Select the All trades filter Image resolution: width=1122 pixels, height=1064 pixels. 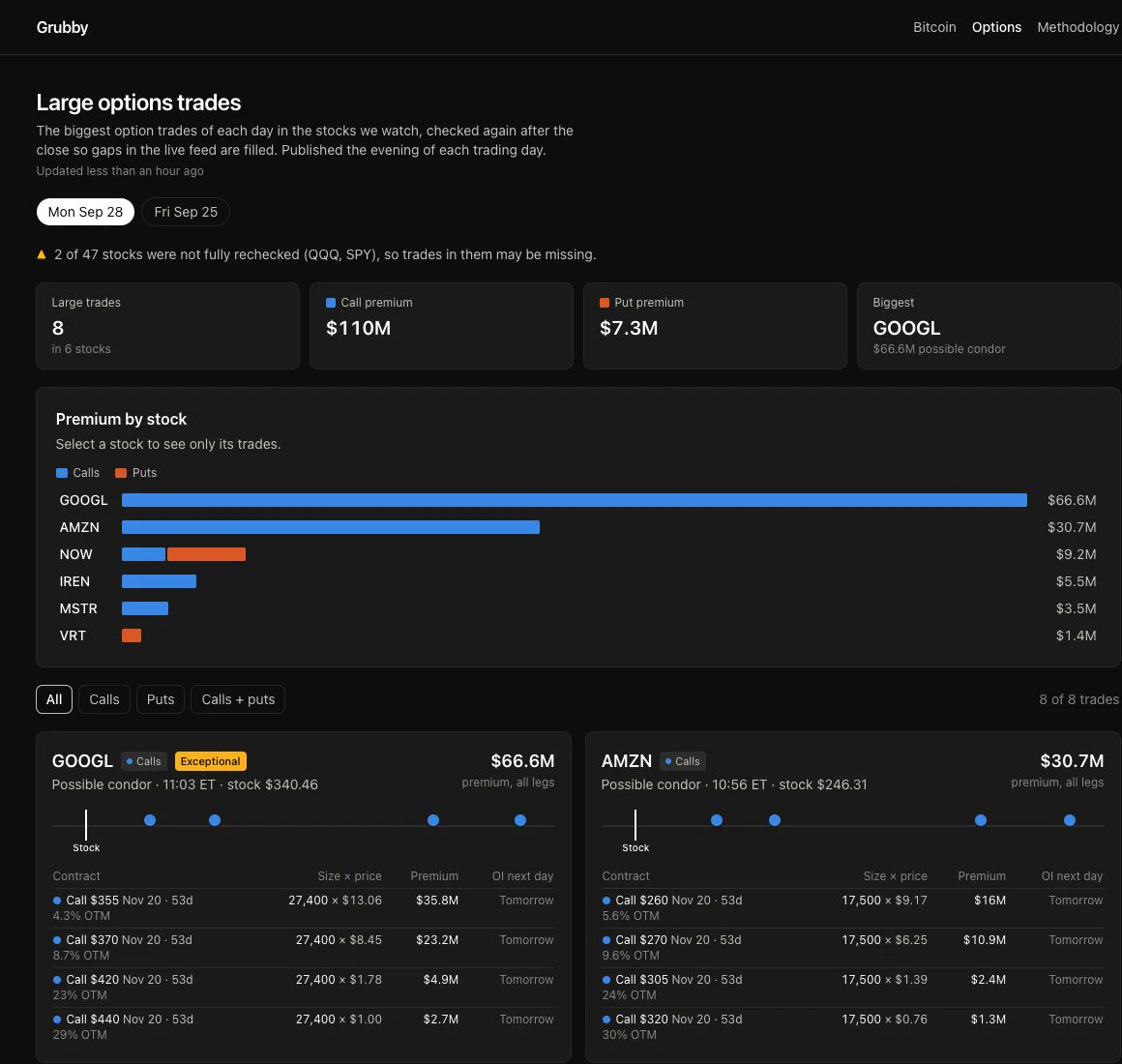tap(54, 699)
